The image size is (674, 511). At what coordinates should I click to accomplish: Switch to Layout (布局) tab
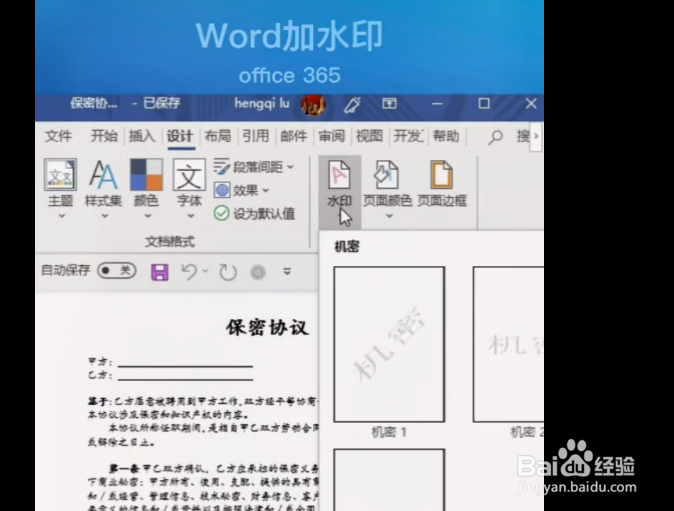(218, 136)
